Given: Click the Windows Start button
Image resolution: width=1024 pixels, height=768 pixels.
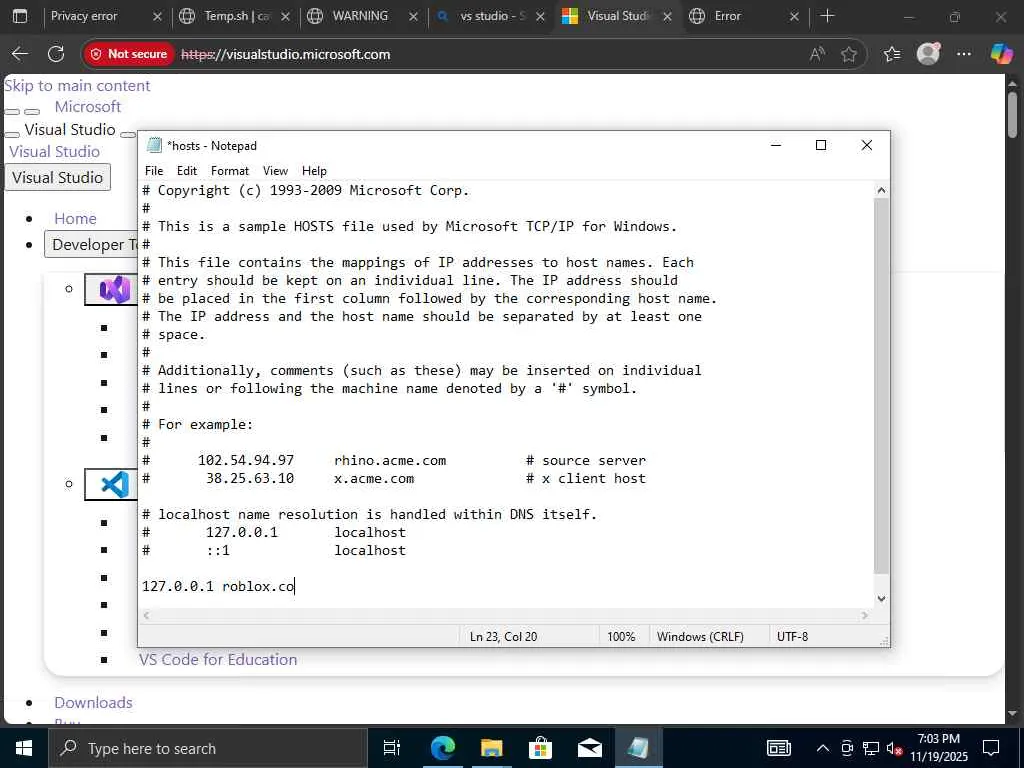Looking at the screenshot, I should click(24, 748).
